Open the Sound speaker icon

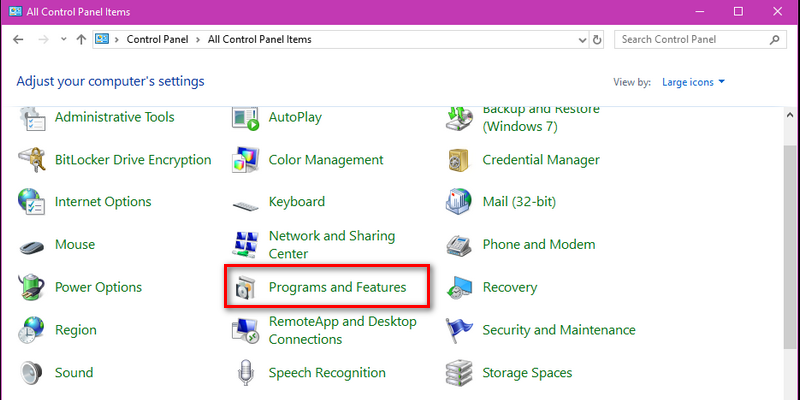[x=32, y=372]
